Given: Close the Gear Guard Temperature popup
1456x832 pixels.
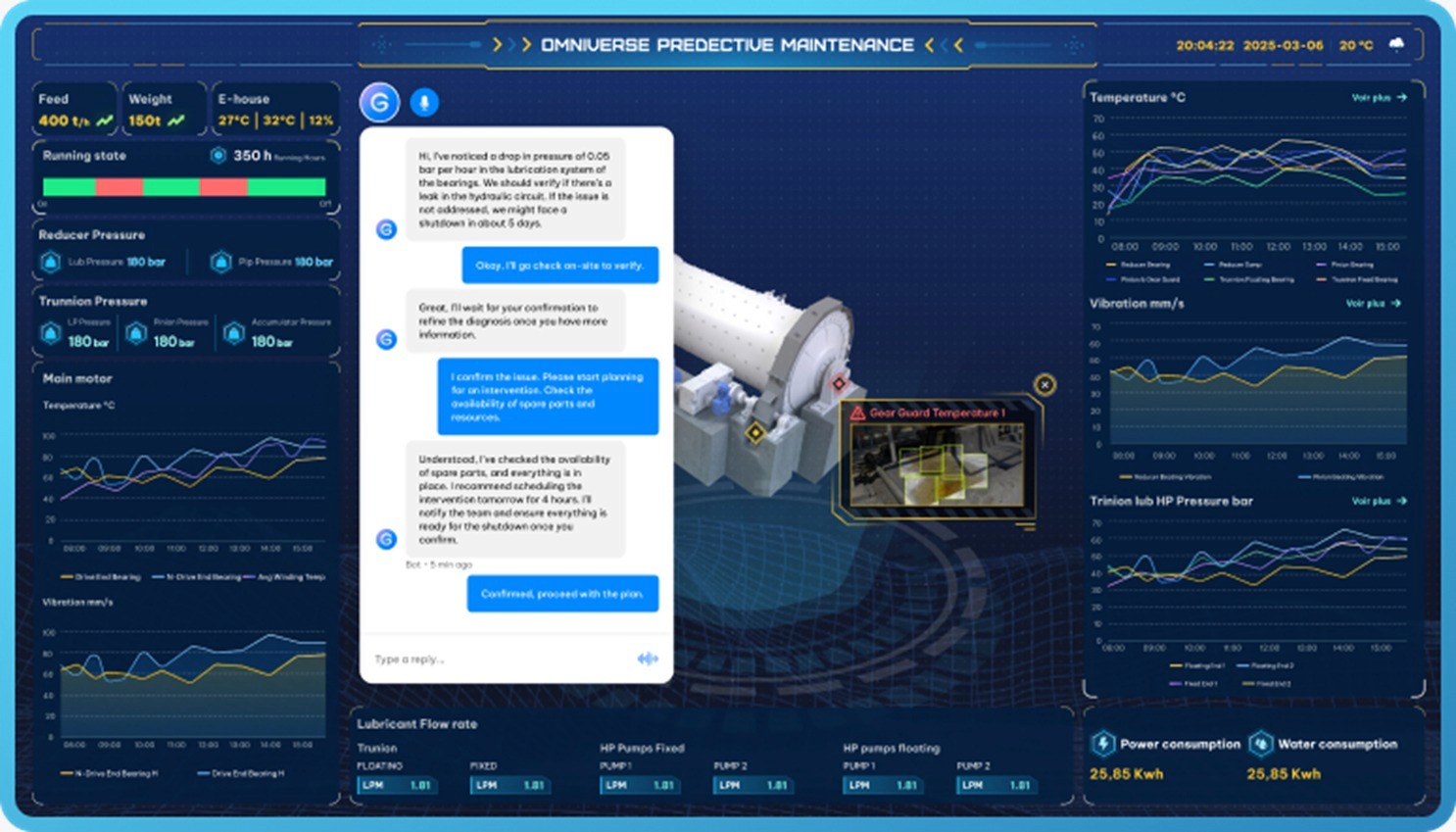Looking at the screenshot, I should (x=1044, y=384).
